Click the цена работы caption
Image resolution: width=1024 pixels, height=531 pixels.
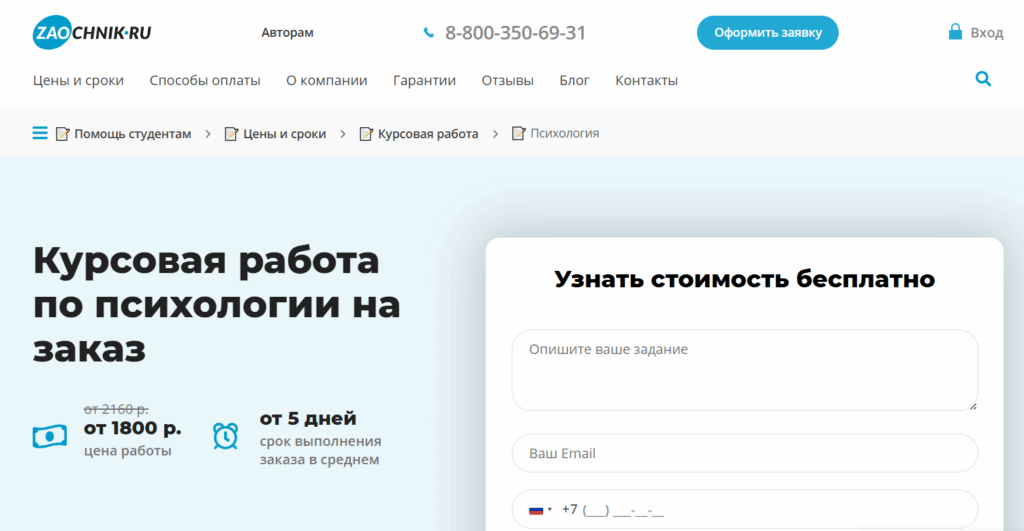[x=127, y=451]
